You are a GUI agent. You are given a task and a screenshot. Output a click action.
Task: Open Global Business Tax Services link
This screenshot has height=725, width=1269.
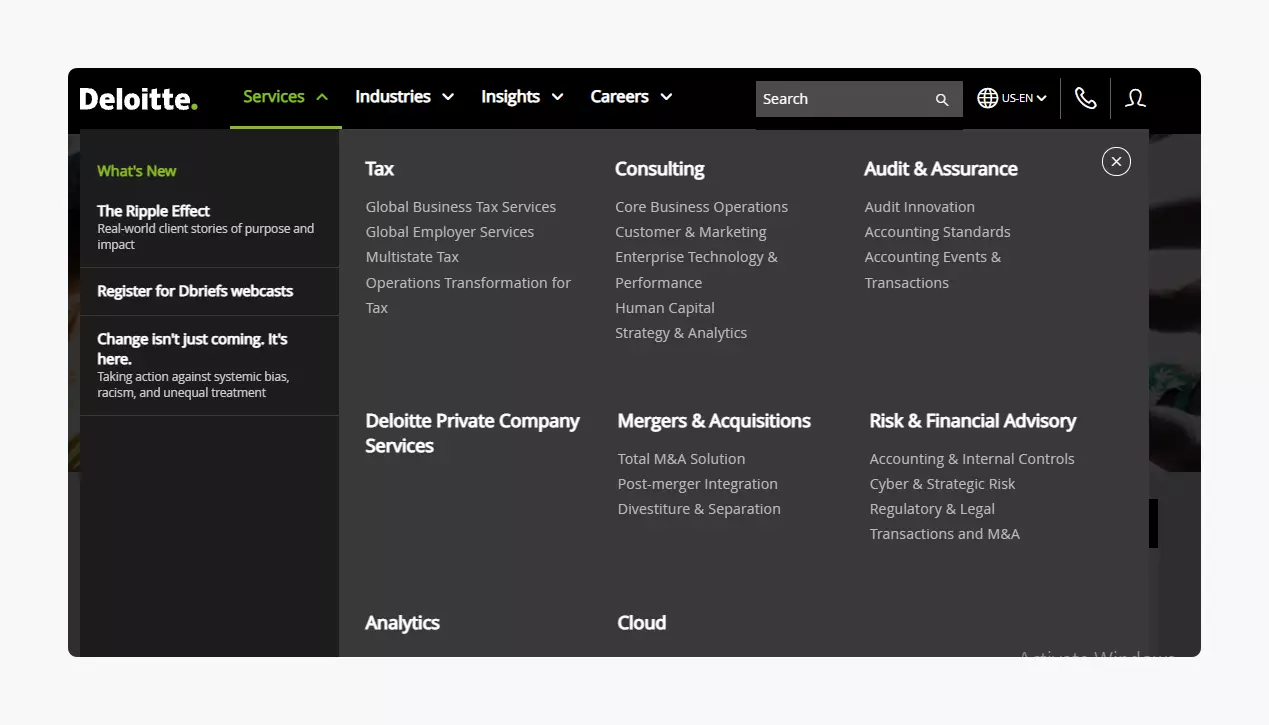pos(461,207)
